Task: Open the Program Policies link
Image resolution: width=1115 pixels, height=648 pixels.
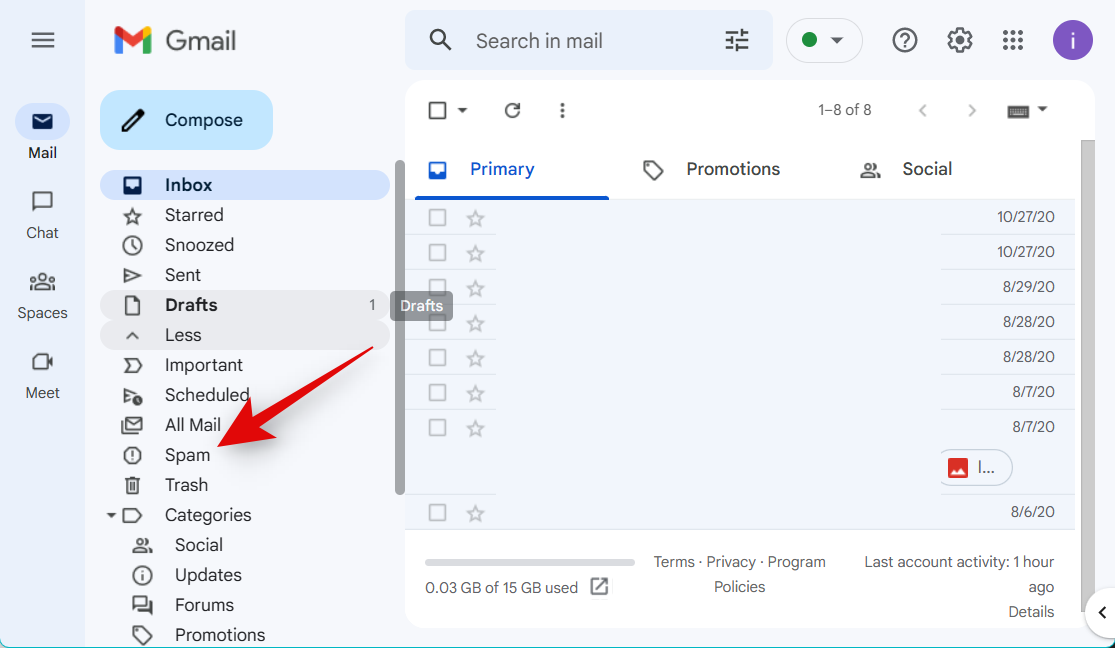Action: pyautogui.click(x=770, y=574)
